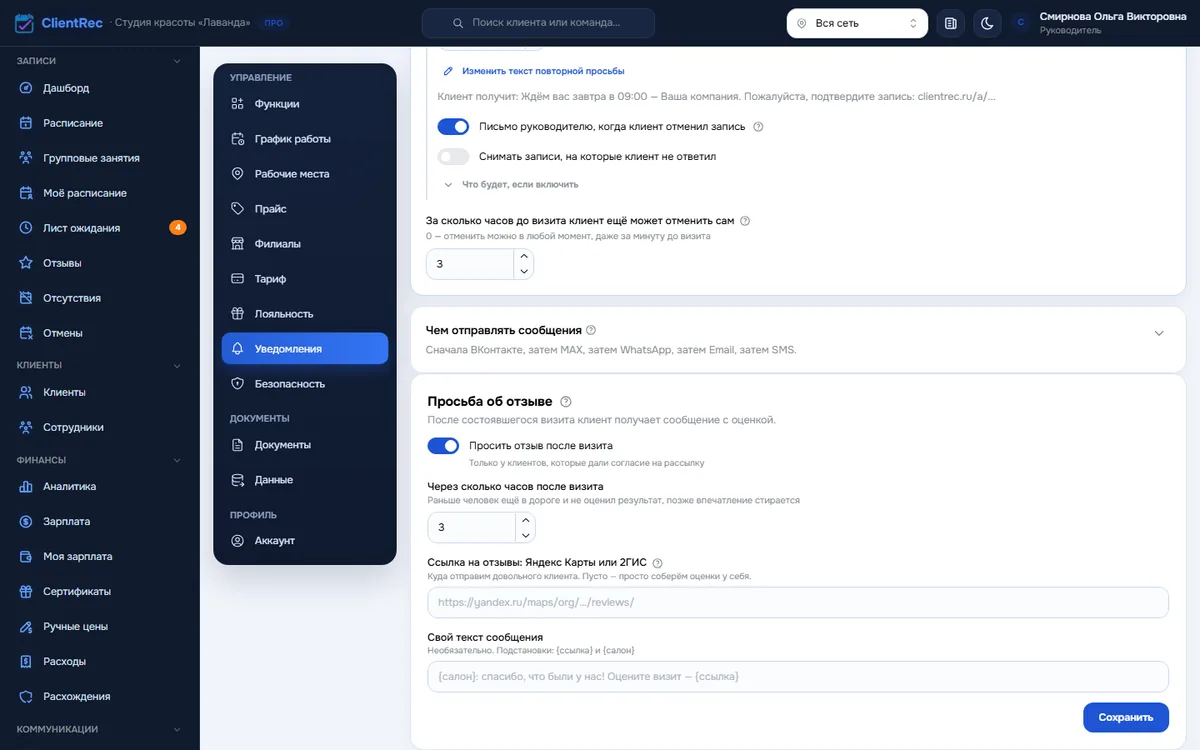
Task: Click help icon by Ссылка на отзывы
Action: tap(658, 563)
